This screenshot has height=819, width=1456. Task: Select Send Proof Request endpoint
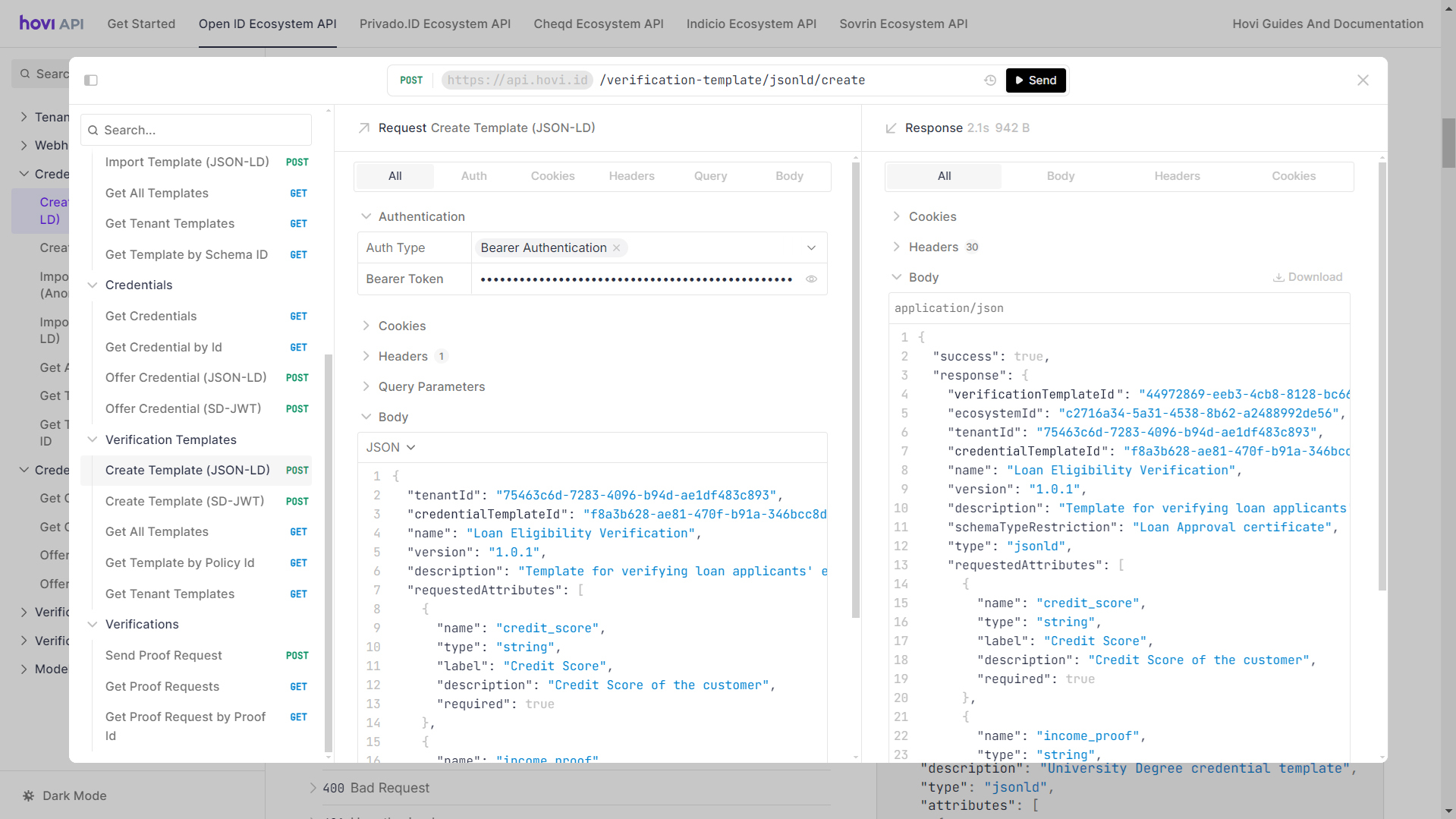pyautogui.click(x=164, y=655)
